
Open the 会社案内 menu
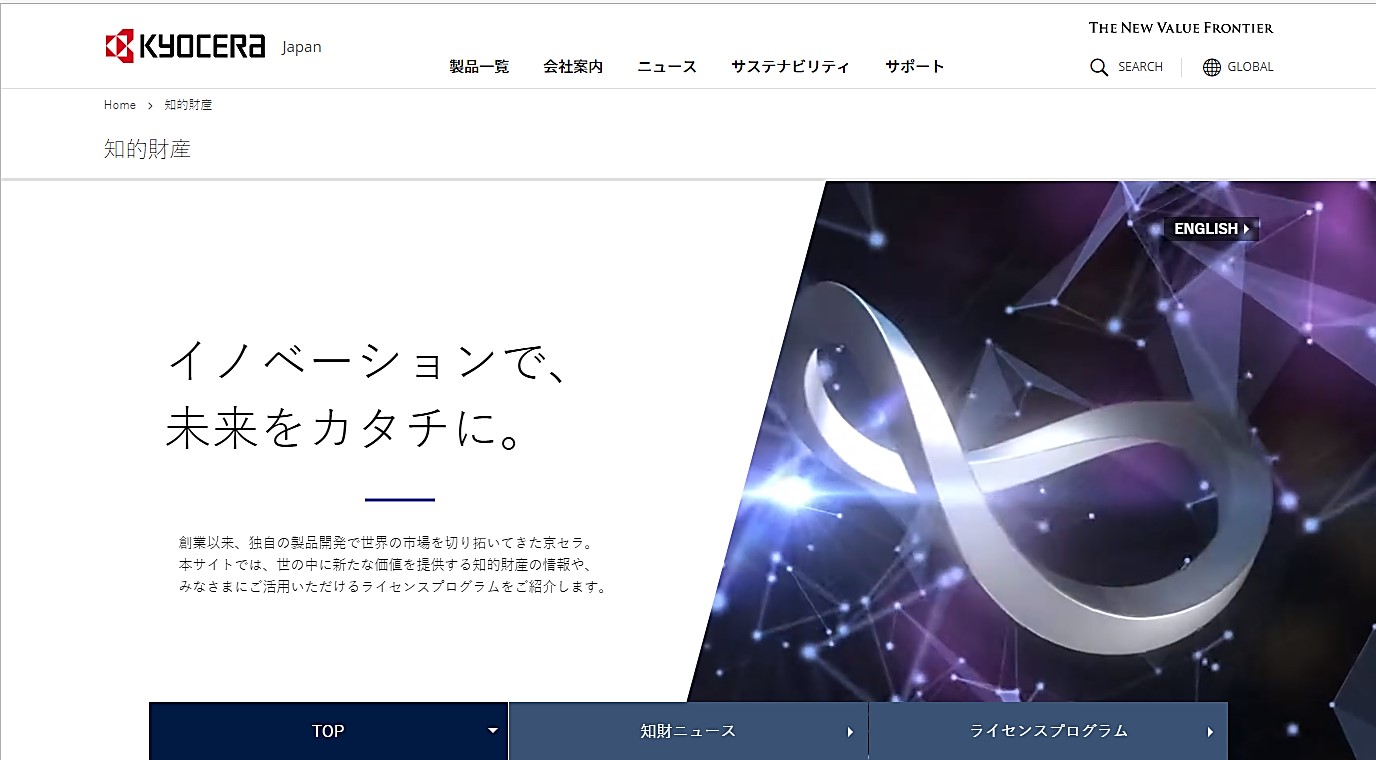573,67
